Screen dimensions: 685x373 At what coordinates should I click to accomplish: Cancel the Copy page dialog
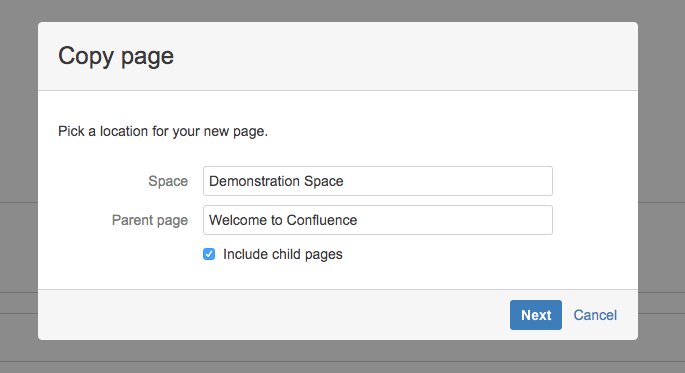(x=595, y=315)
